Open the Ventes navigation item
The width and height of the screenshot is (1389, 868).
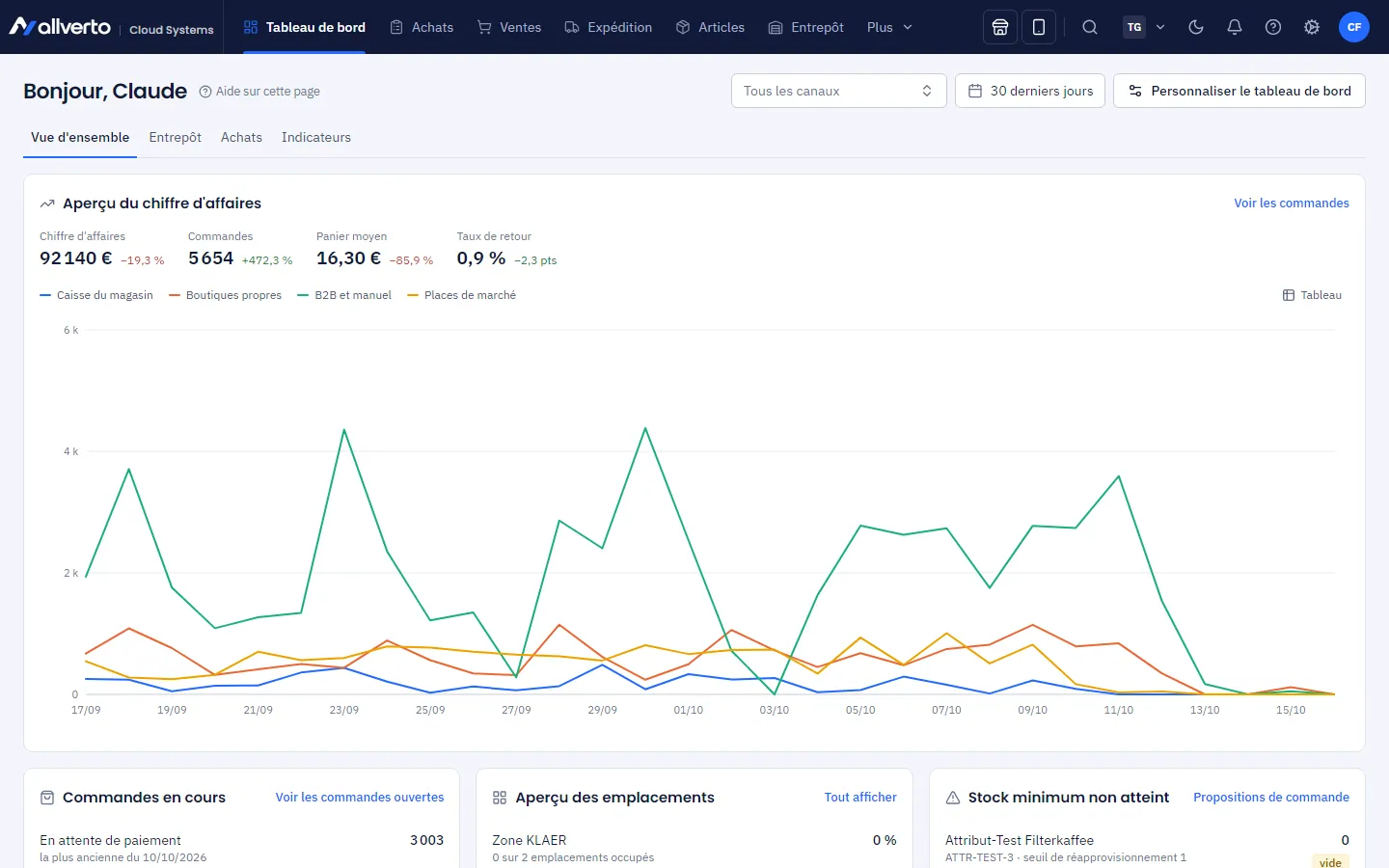pyautogui.click(x=509, y=27)
